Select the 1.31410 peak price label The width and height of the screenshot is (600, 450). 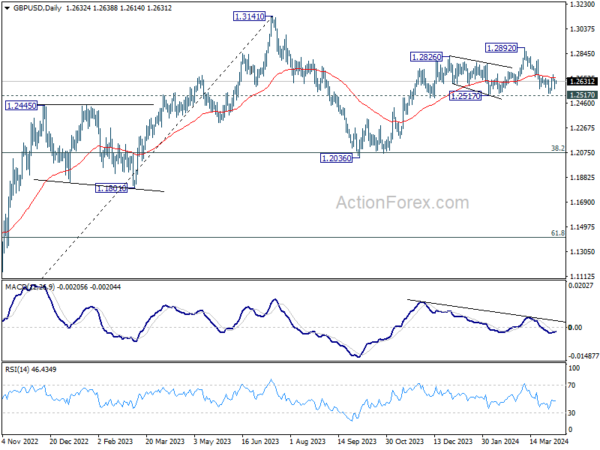click(249, 16)
